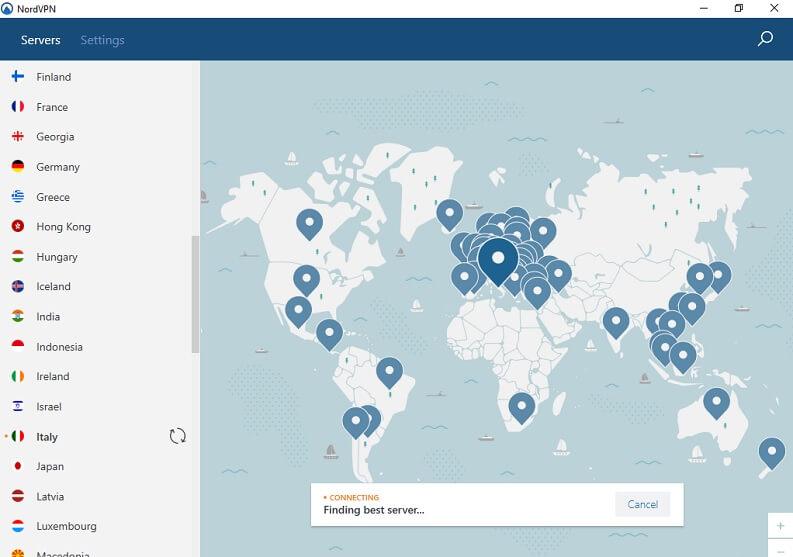This screenshot has width=793, height=557.
Task: Click the country list scrollbar thumb
Action: 195,294
